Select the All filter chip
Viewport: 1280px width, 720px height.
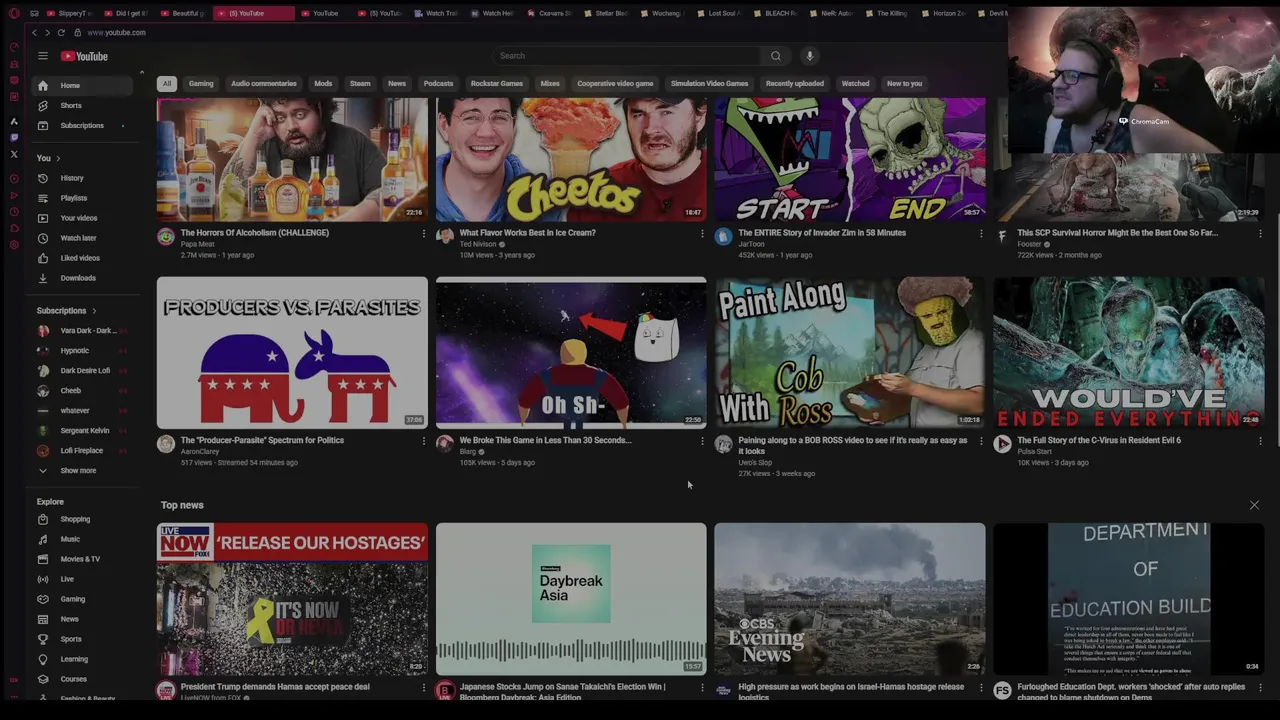point(167,84)
